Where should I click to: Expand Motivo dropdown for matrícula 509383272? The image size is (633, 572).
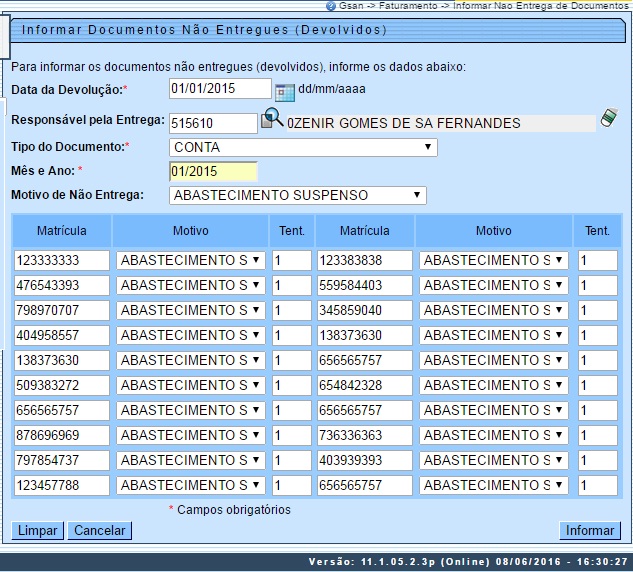pos(191,385)
